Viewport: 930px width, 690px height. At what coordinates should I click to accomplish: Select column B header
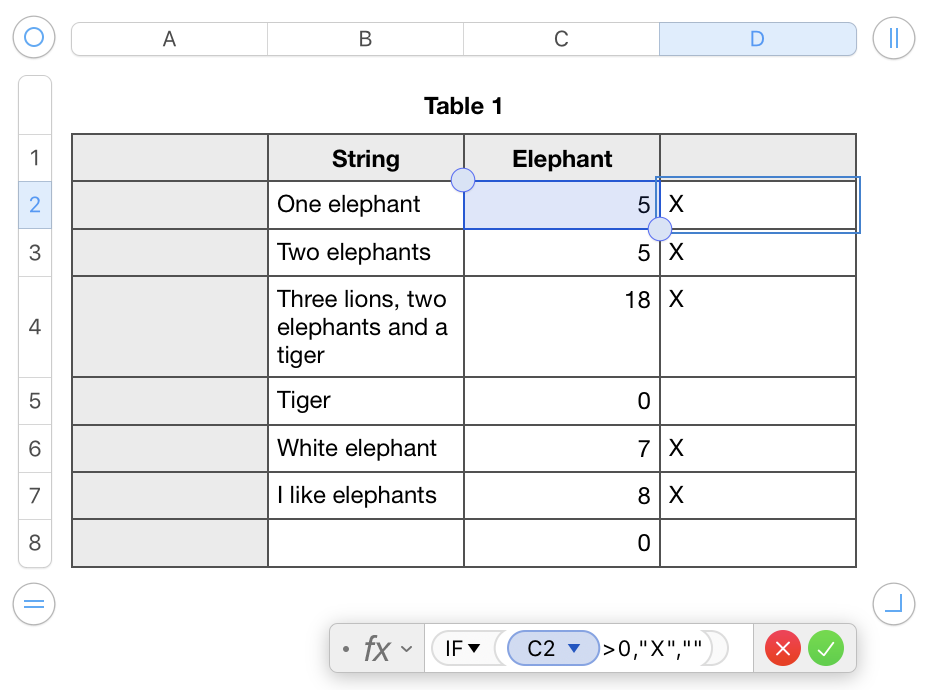365,39
